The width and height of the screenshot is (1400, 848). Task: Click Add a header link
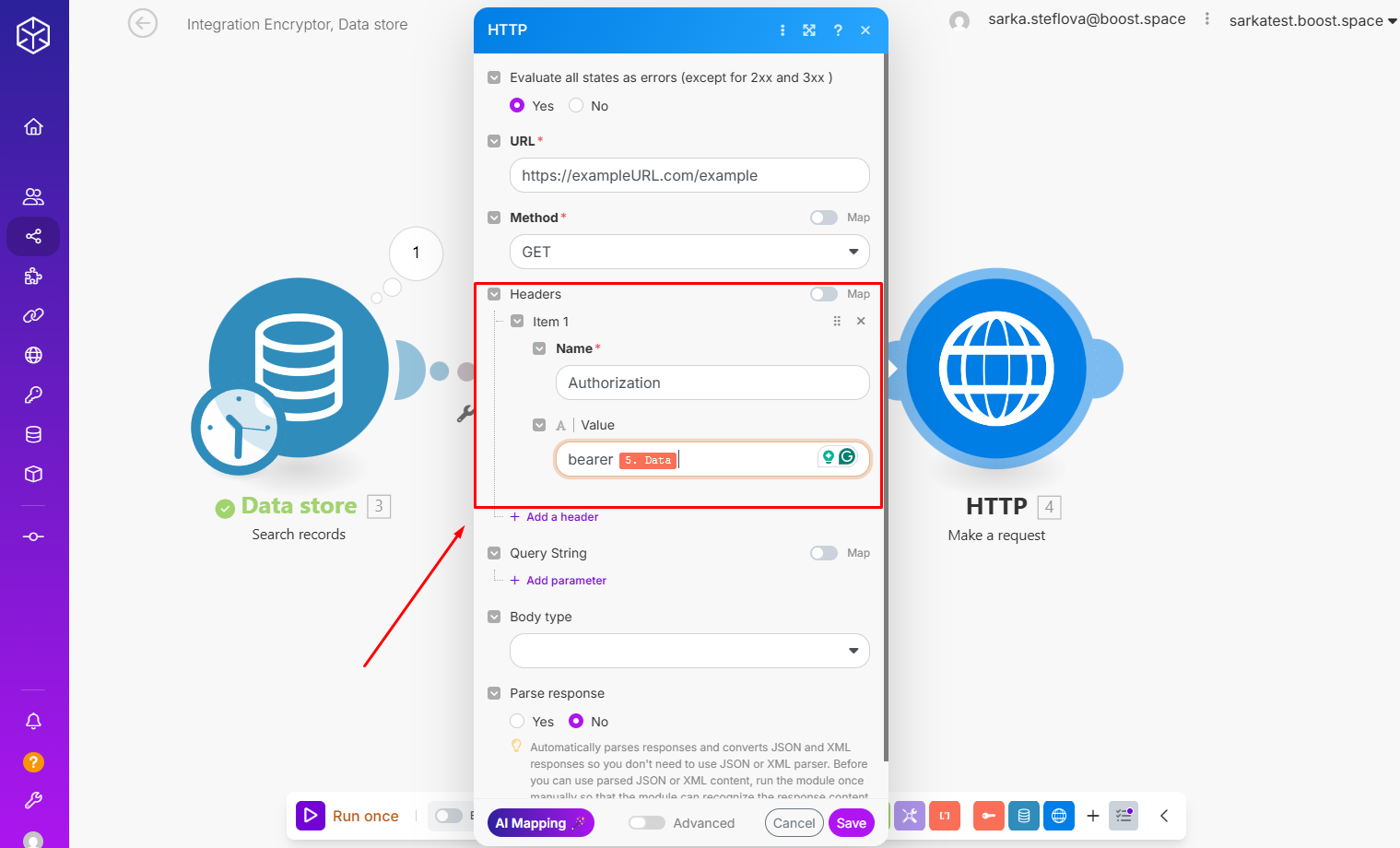pyautogui.click(x=561, y=517)
